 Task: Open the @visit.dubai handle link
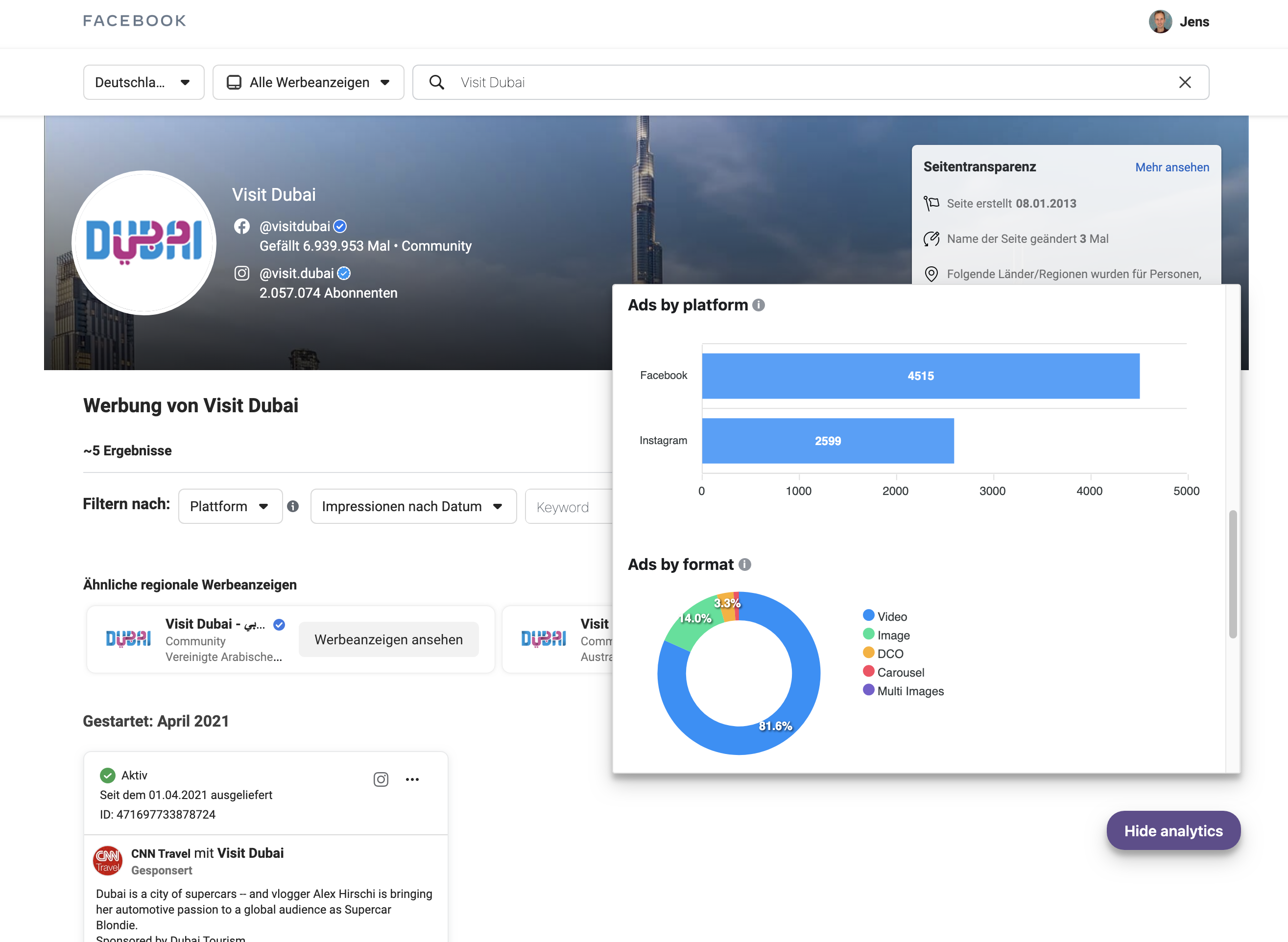pyautogui.click(x=297, y=273)
